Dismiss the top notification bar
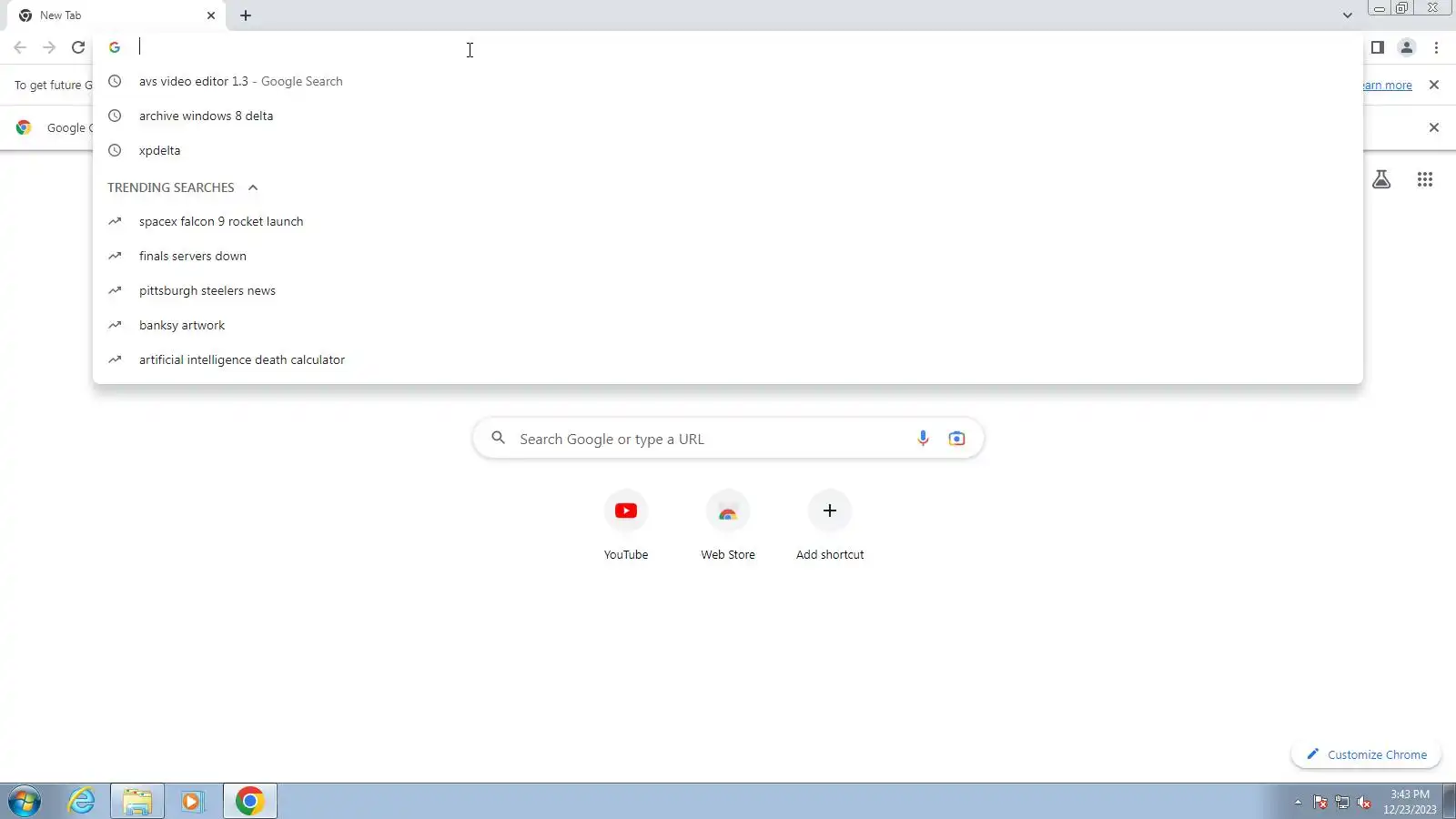 pos(1434,85)
